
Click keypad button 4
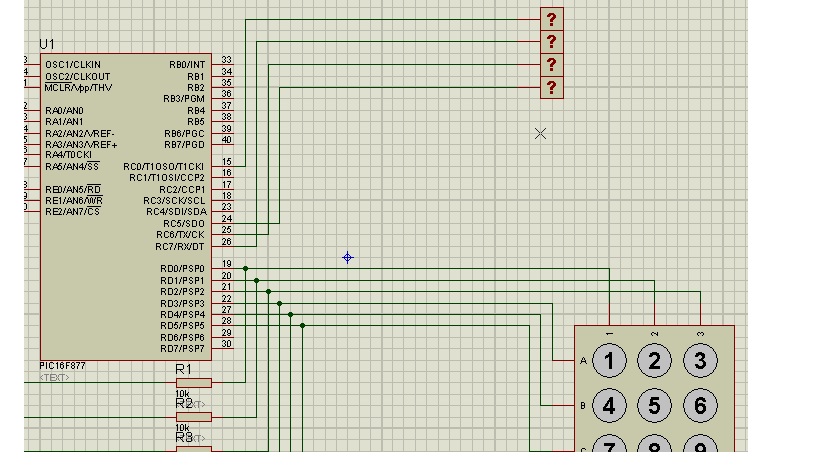coord(609,405)
